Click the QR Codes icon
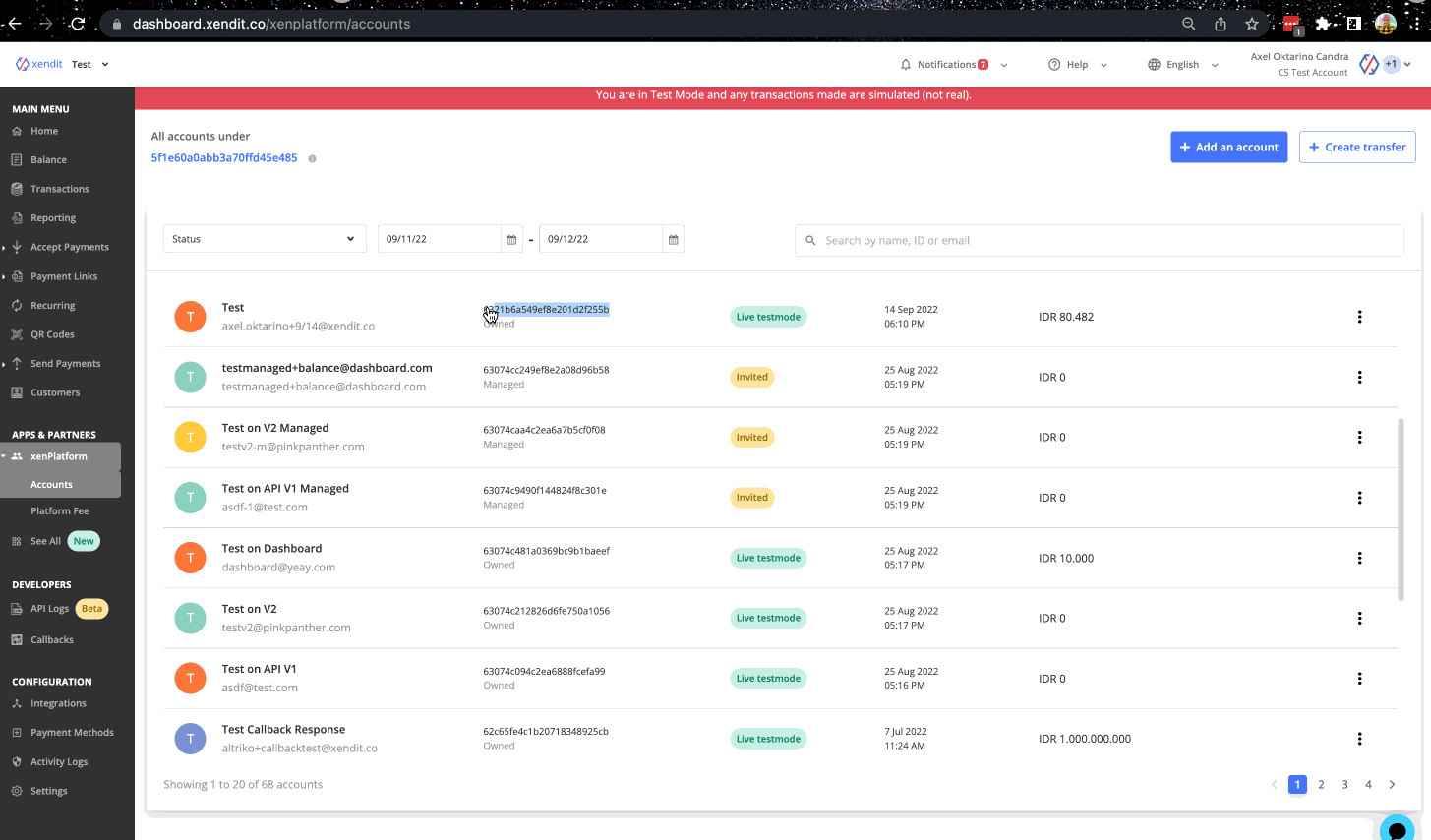Viewport: 1431px width, 840px height. click(x=17, y=334)
